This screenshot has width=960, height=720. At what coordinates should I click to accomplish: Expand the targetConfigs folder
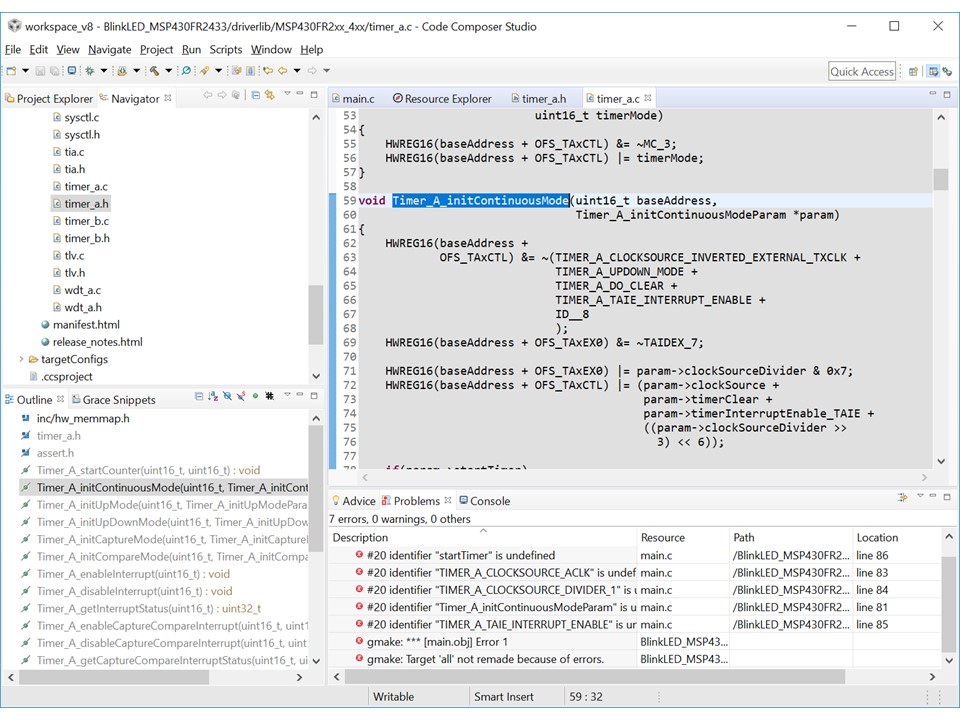[x=22, y=359]
